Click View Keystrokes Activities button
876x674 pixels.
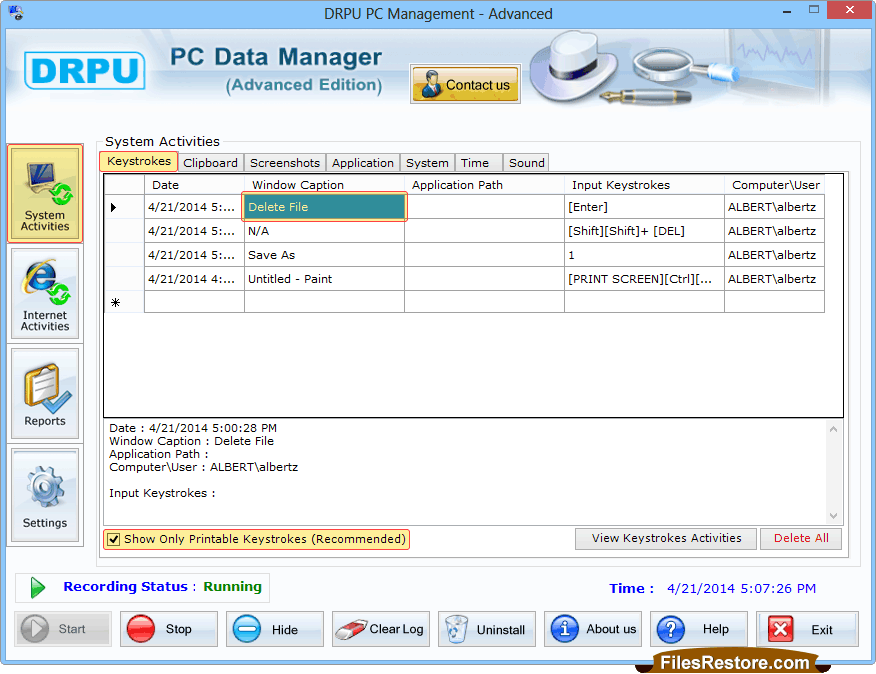point(666,538)
